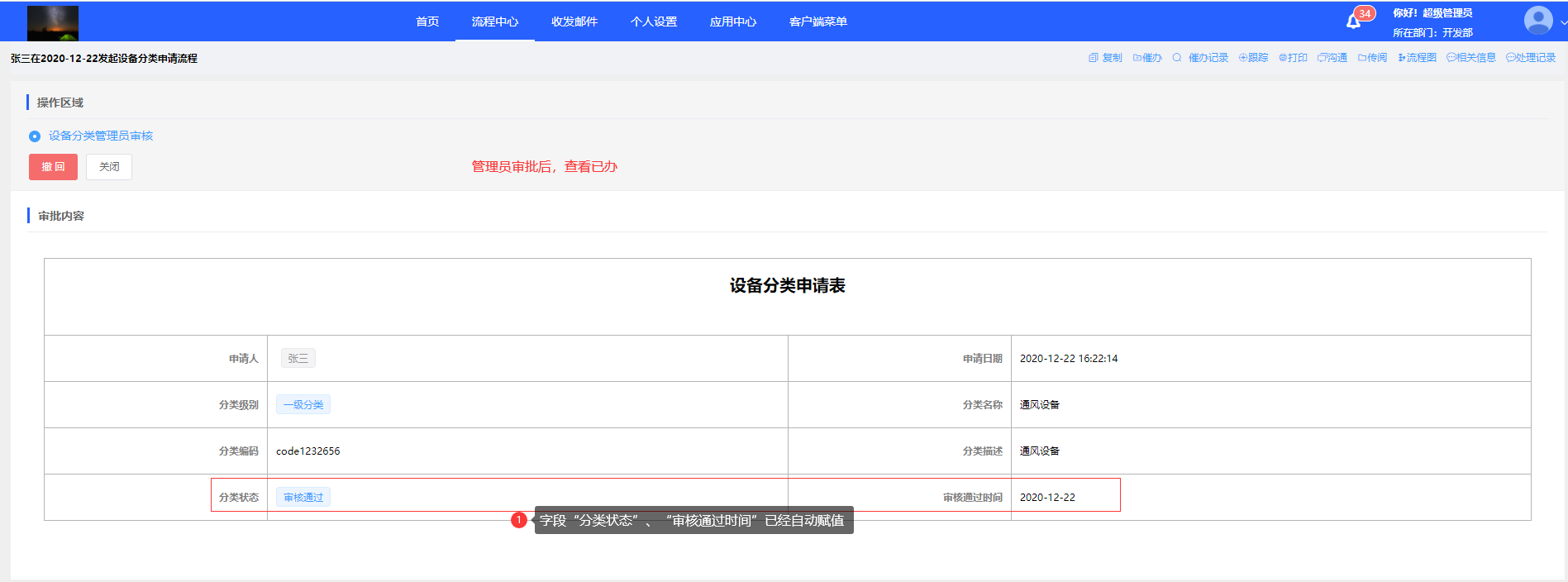This screenshot has width=1568, height=582.
Task: Go to the 首页 home tab
Action: click(x=427, y=21)
